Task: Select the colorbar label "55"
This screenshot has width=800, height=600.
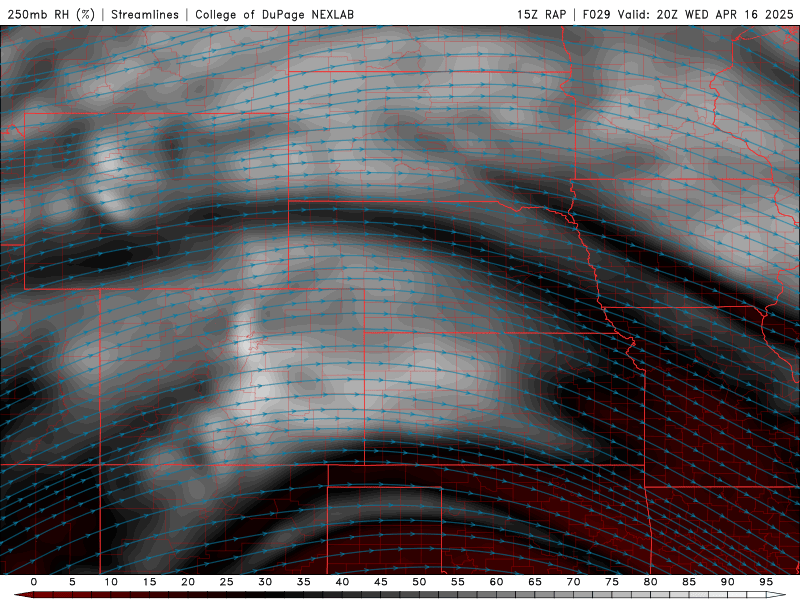Action: point(458,582)
